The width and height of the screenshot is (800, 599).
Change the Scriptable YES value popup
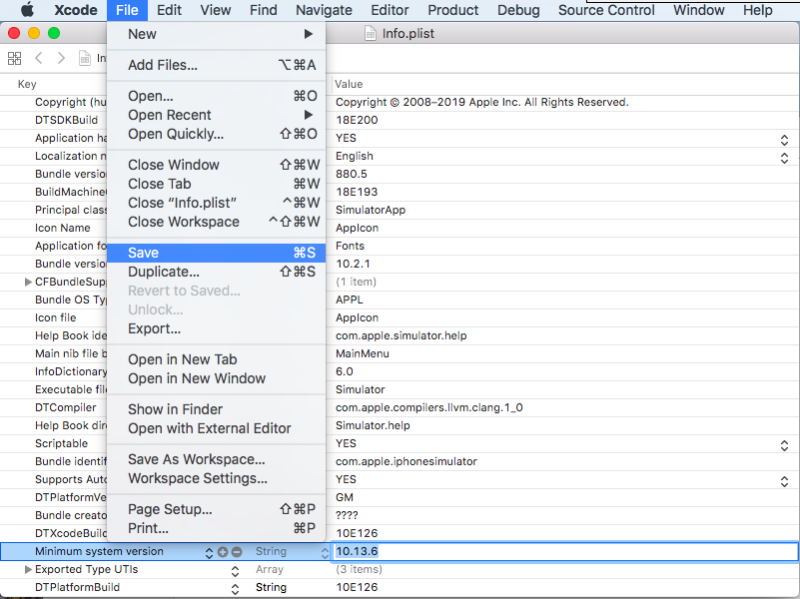[x=784, y=445]
